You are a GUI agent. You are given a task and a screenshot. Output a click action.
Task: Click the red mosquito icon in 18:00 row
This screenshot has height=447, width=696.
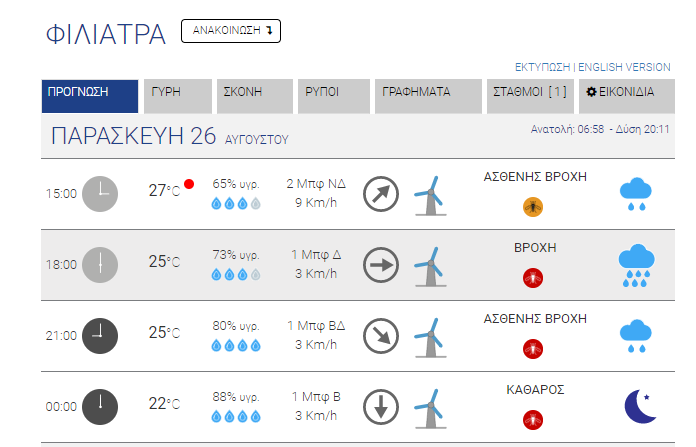pyautogui.click(x=533, y=278)
